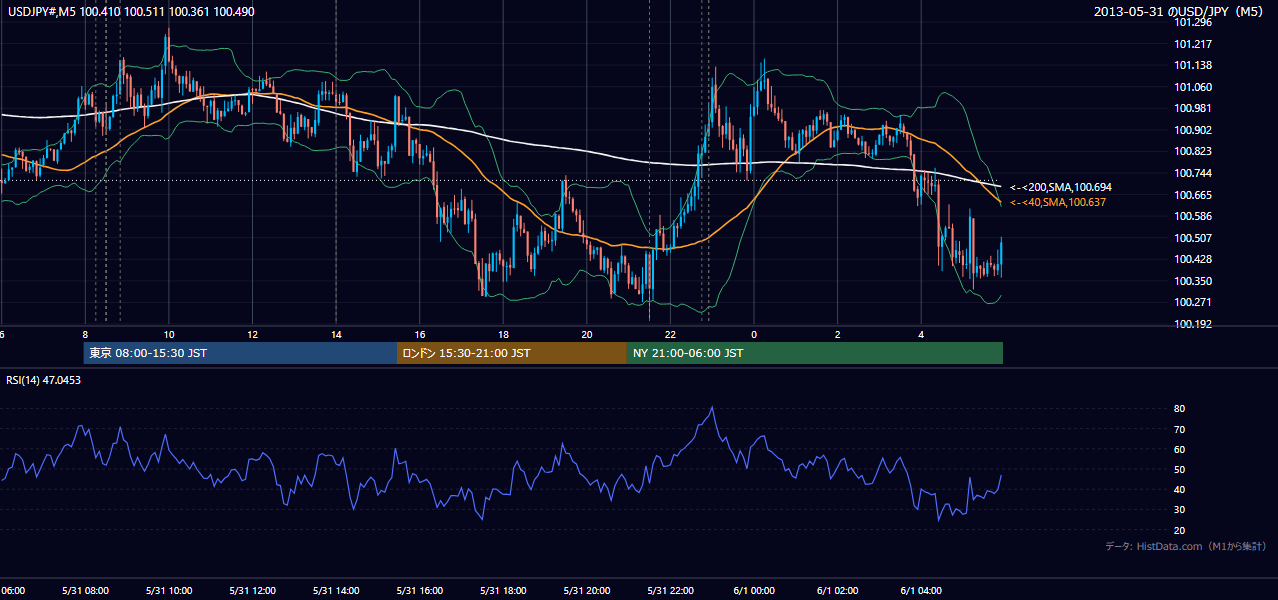Click RSI axis level 40

(x=1180, y=489)
